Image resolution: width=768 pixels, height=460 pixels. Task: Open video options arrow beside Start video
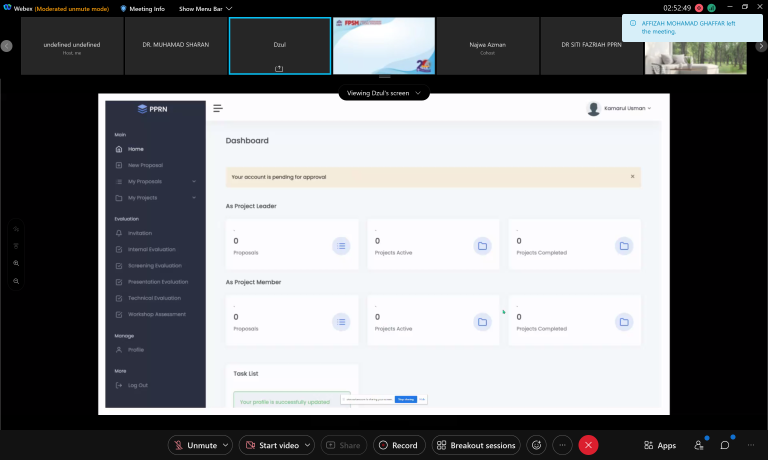(307, 445)
